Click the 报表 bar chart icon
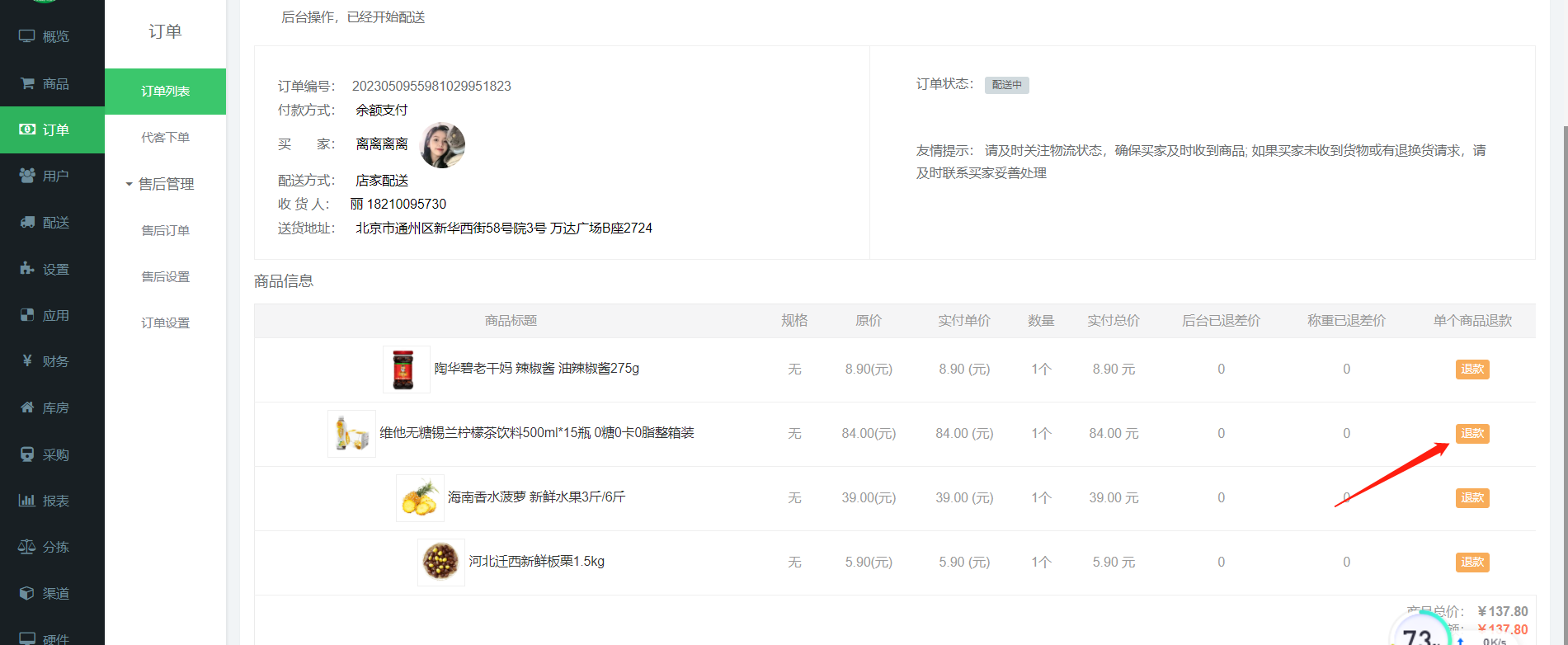 pyautogui.click(x=26, y=501)
